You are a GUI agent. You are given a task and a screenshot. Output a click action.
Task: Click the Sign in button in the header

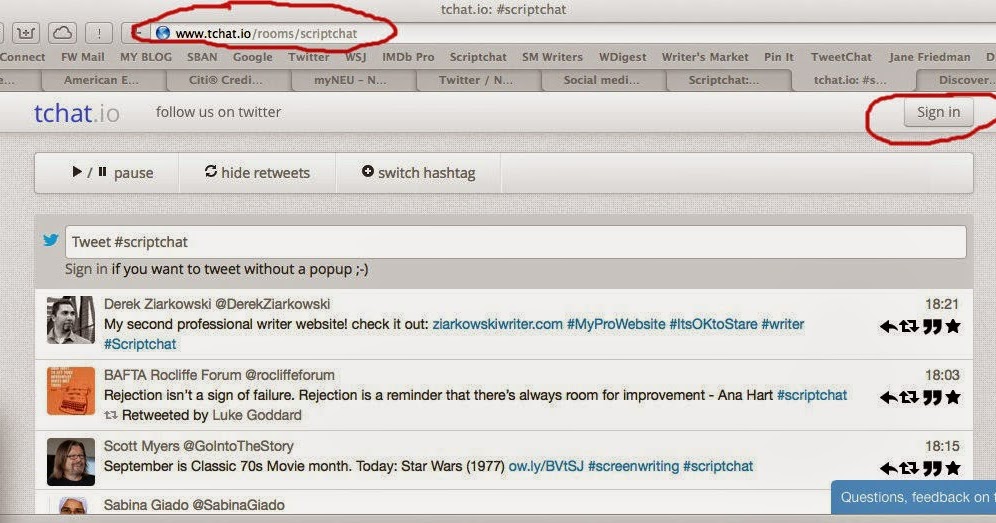click(x=938, y=112)
